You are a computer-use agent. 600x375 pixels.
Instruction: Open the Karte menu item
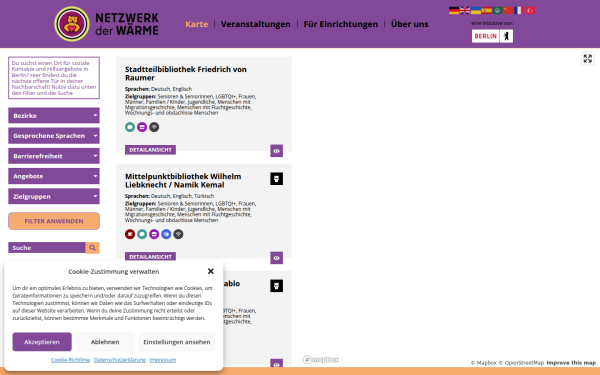pos(197,24)
